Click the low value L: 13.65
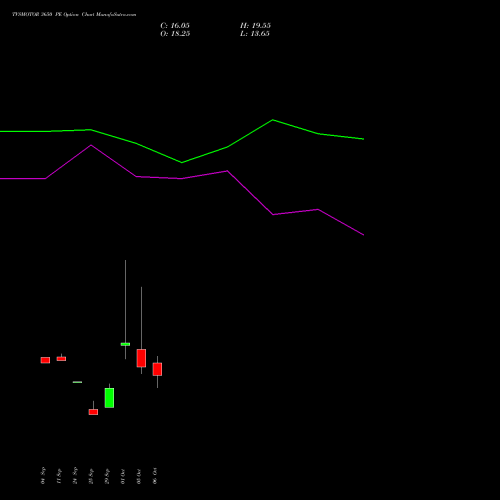This screenshot has height=500, width=500. coord(255,34)
